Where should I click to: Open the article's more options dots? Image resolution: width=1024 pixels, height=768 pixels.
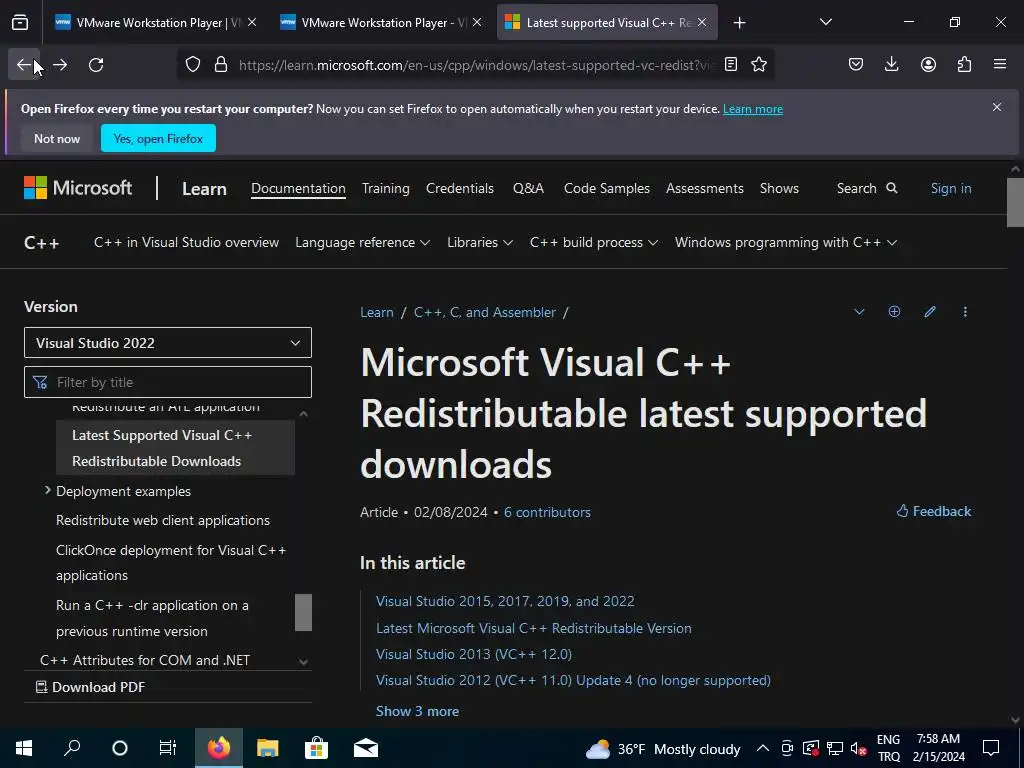coord(965,312)
